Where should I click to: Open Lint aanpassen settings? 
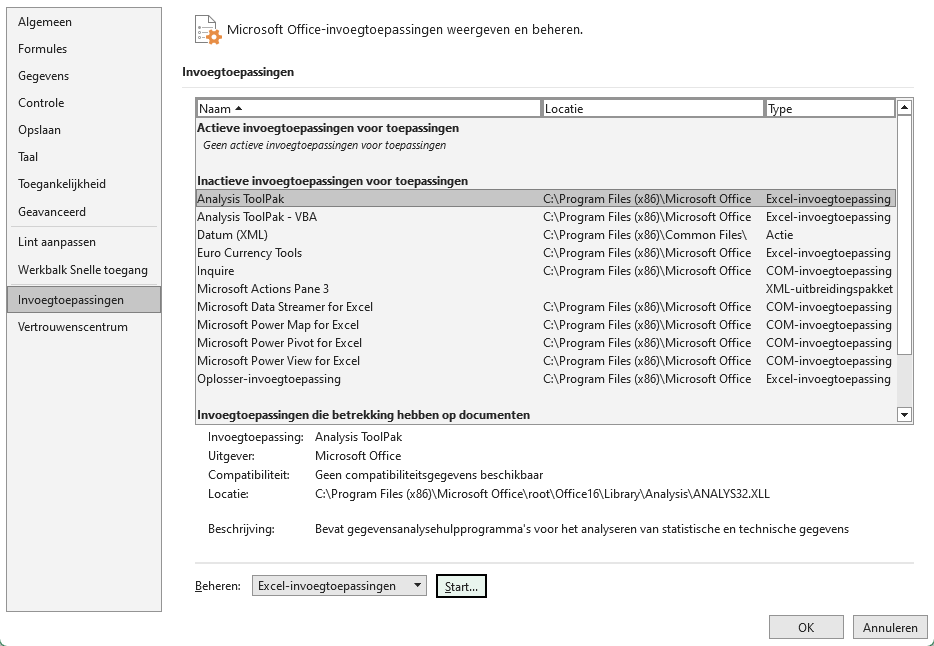tap(83, 242)
